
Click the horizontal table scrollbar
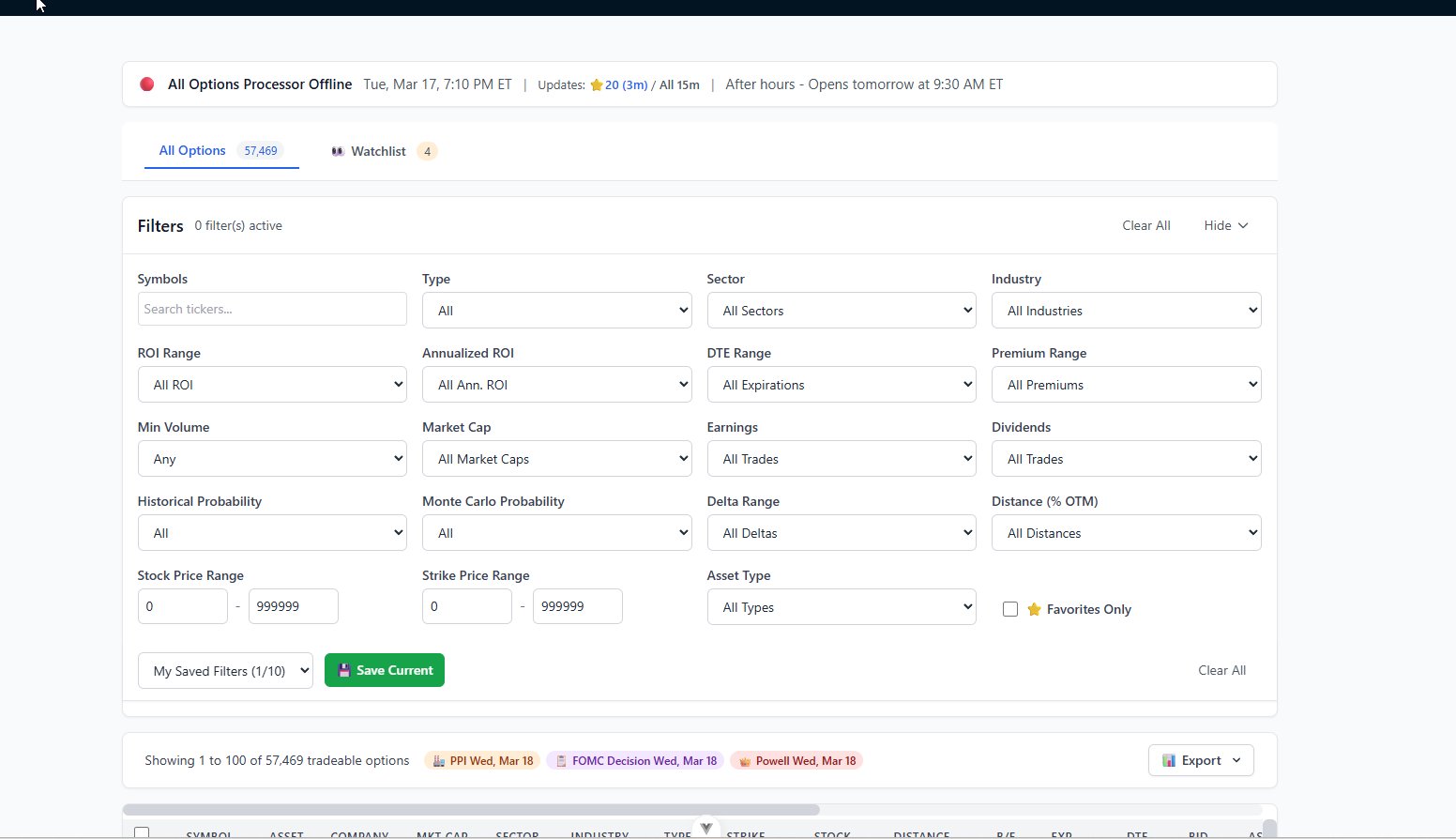pos(471,810)
